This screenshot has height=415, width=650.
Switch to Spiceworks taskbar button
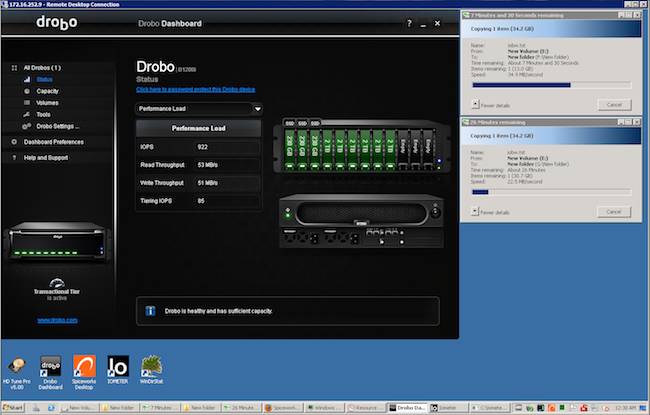(281, 408)
